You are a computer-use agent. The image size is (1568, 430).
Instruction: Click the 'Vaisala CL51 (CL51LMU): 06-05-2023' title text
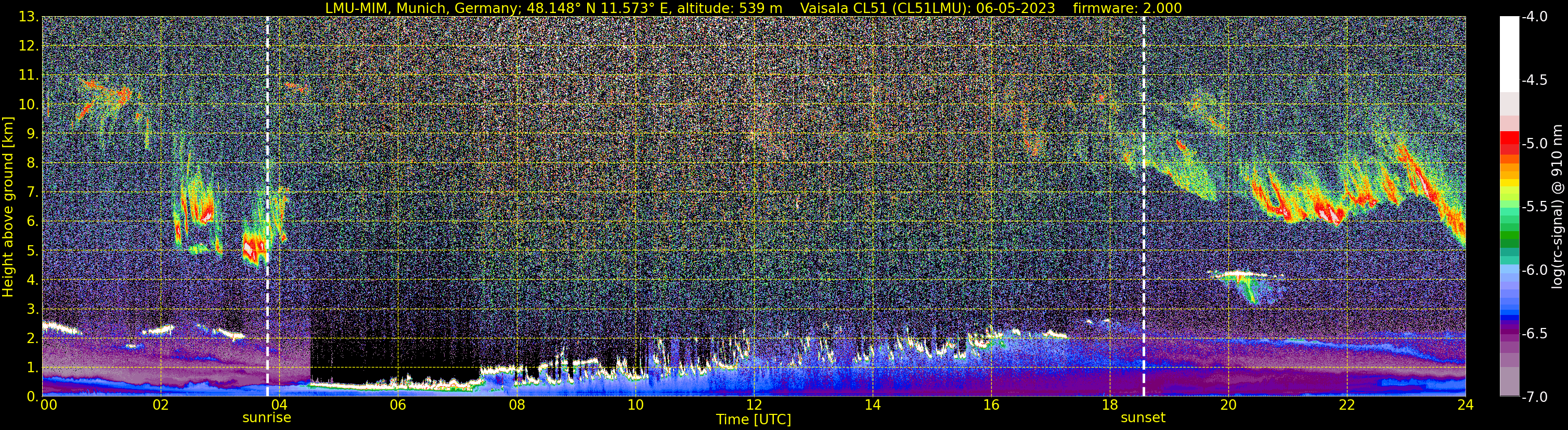927,8
